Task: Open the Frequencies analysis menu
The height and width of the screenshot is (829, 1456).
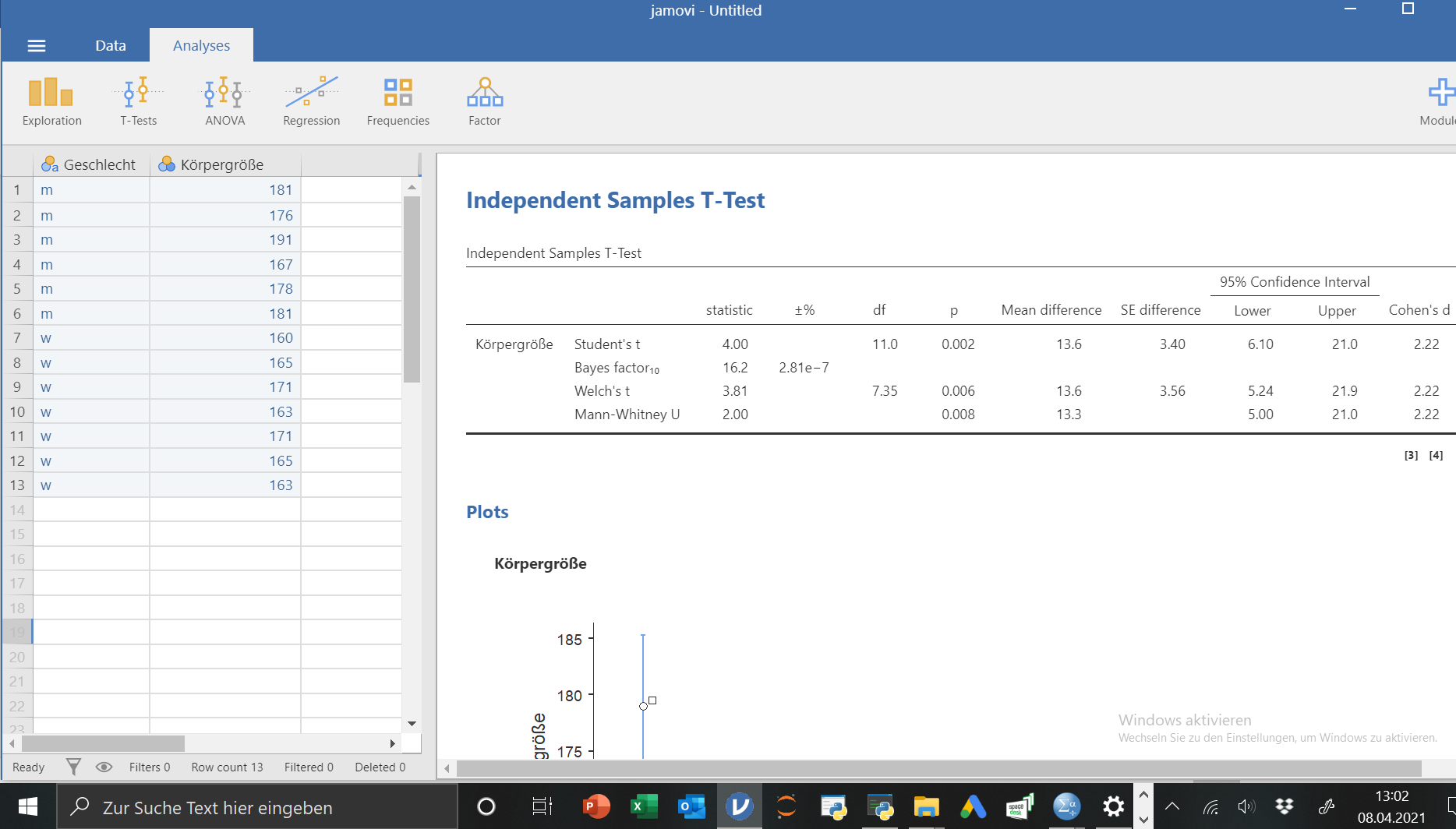Action: [x=398, y=101]
